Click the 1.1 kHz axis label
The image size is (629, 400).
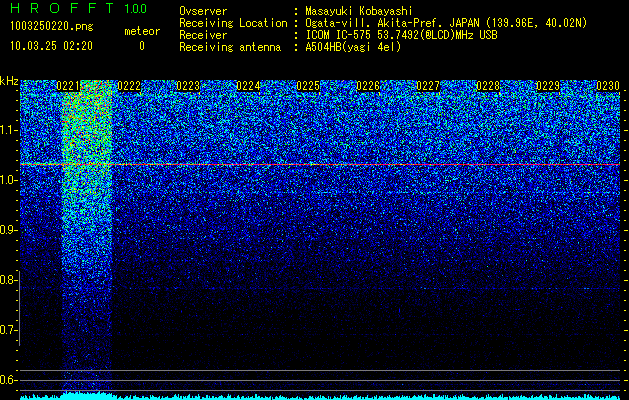tap(9, 130)
